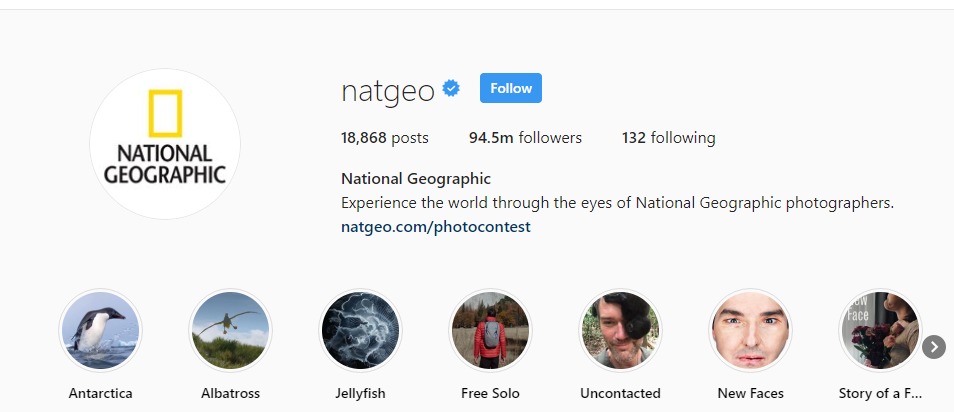Click the National Geographic profile picture
The width and height of the screenshot is (954, 412).
pyautogui.click(x=165, y=144)
